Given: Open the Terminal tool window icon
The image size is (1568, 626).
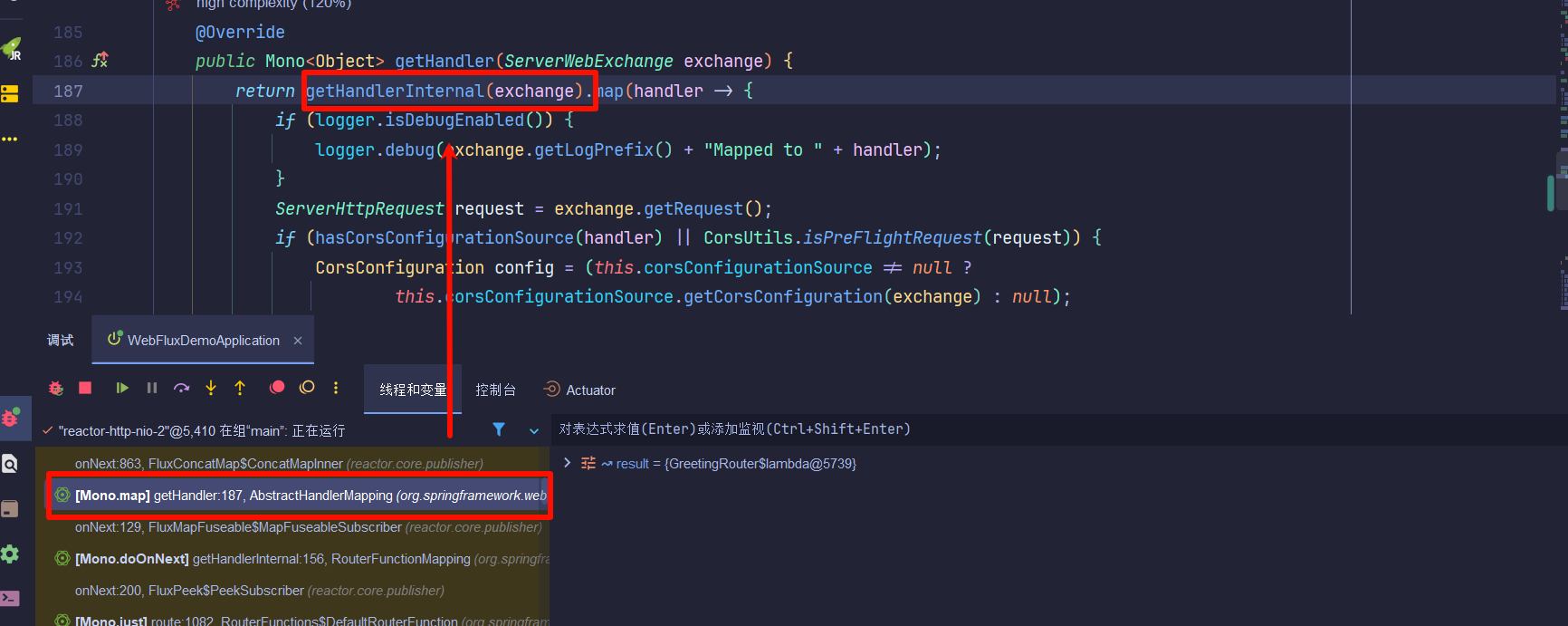Looking at the screenshot, I should [x=10, y=598].
